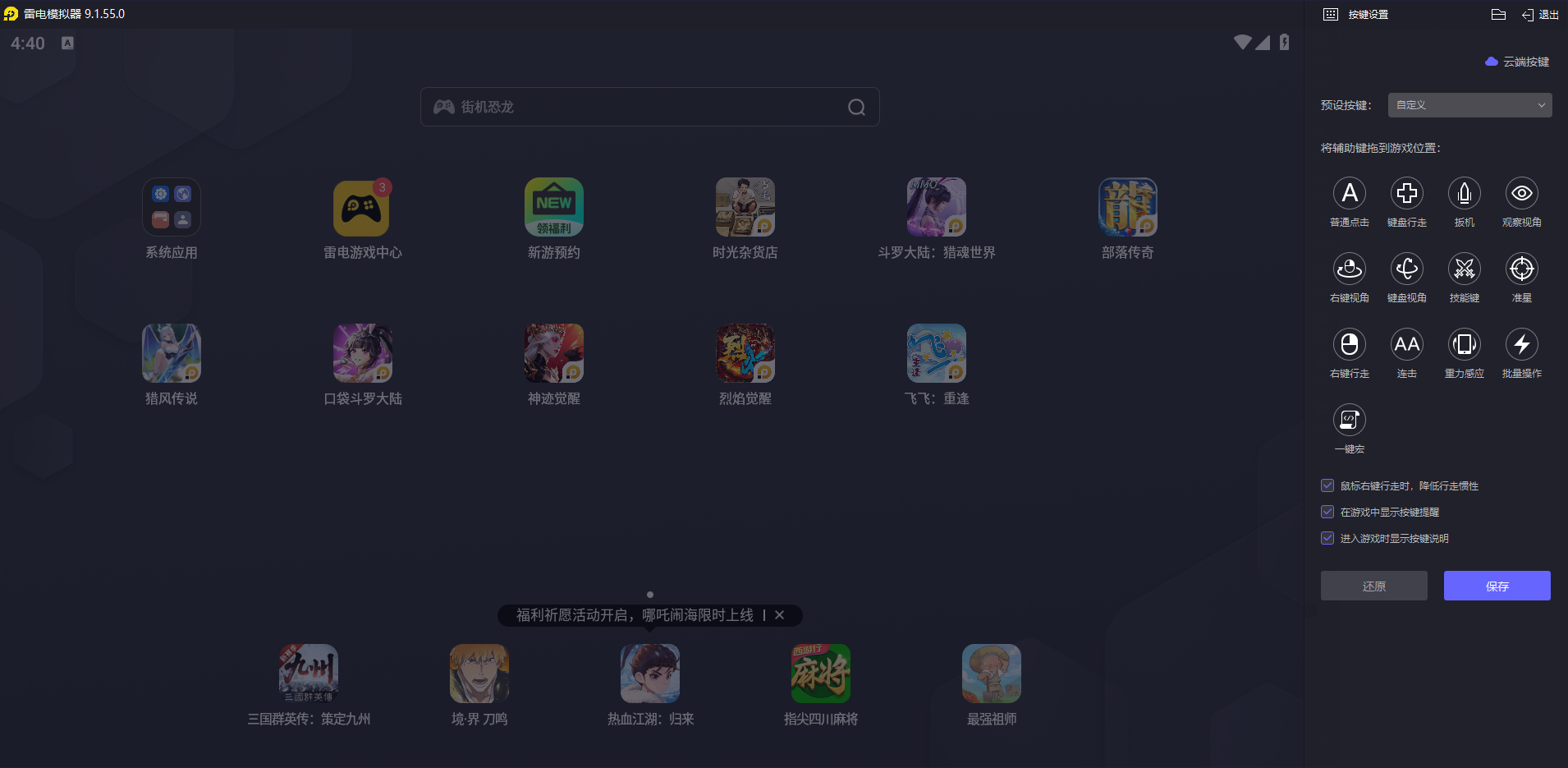Click the 保存 save button

click(x=1496, y=586)
